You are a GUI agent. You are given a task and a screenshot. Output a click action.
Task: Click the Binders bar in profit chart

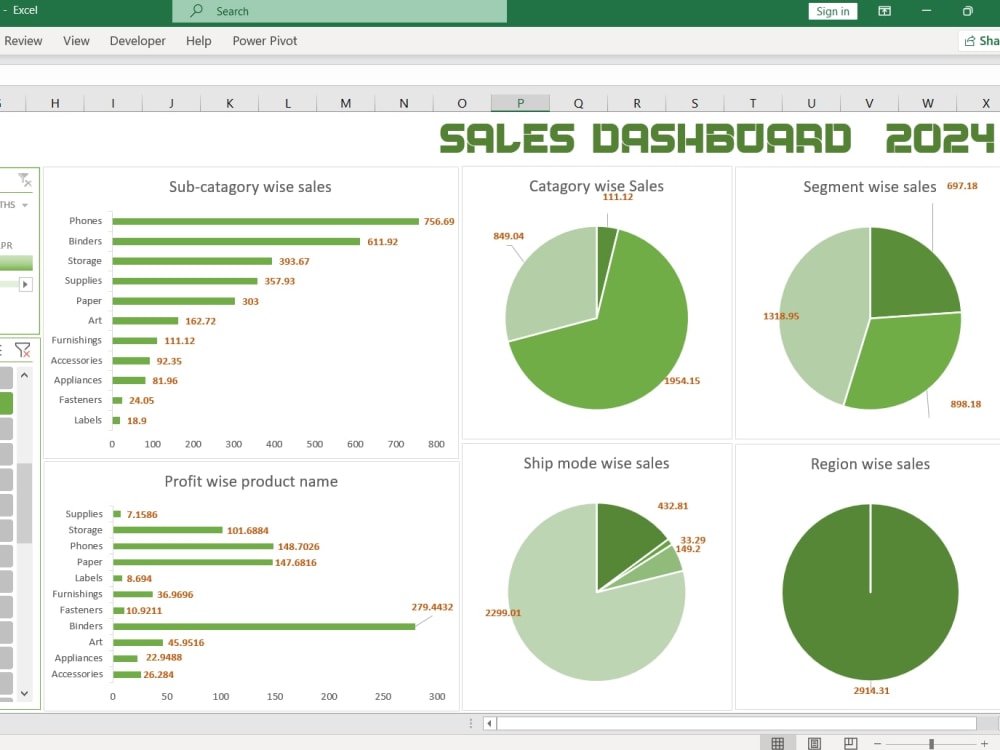264,626
